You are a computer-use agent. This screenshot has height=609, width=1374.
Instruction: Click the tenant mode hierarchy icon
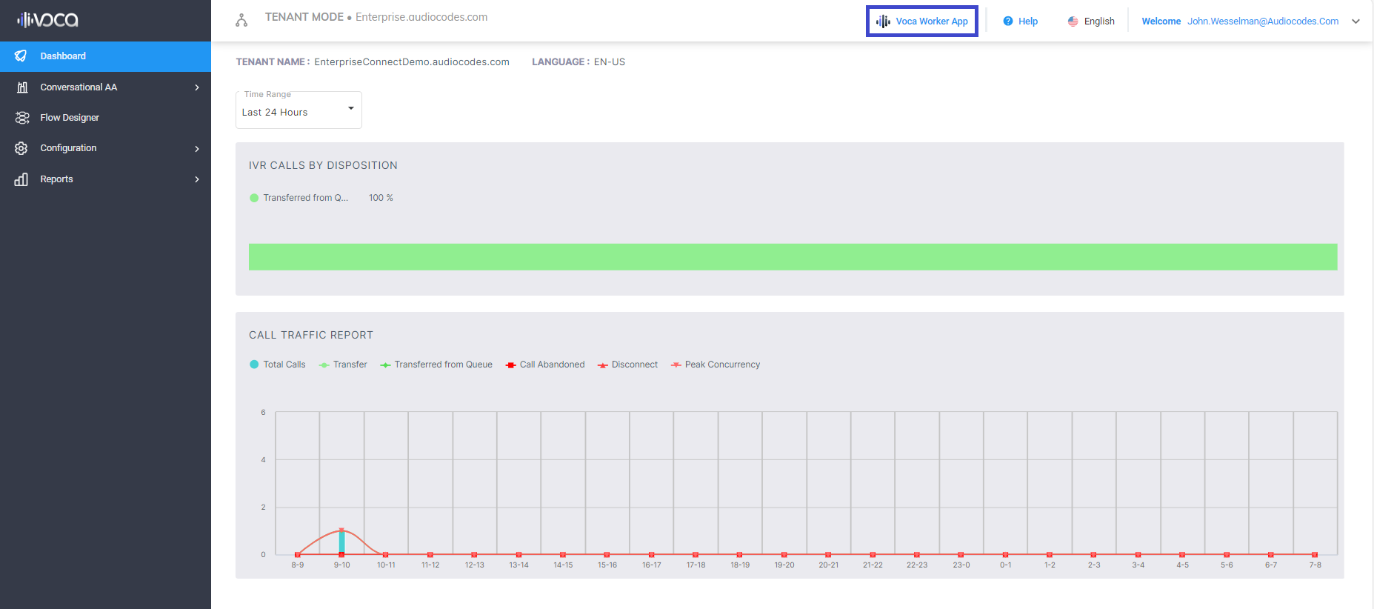[241, 20]
